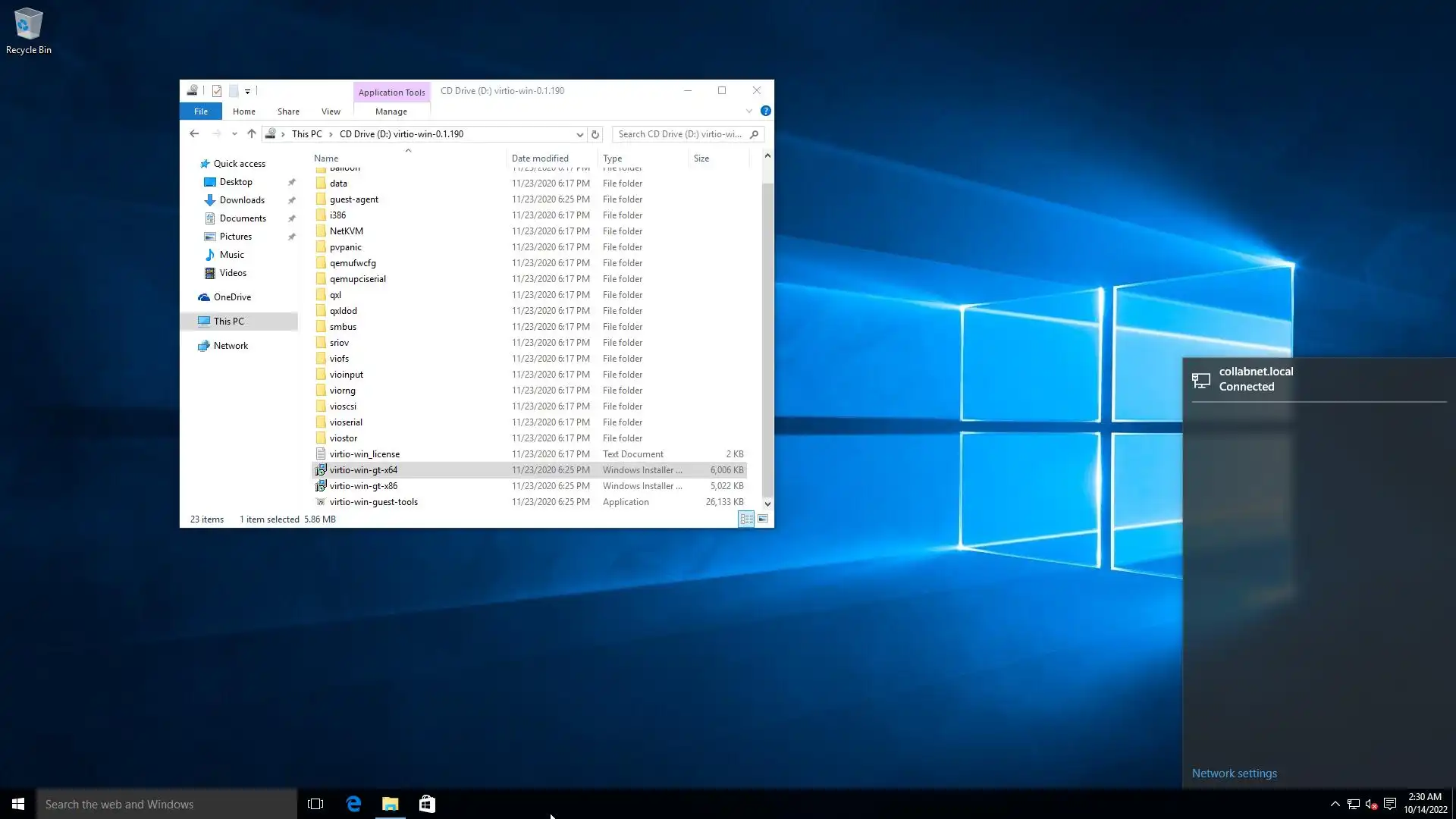This screenshot has width=1456, height=819.
Task: Click the Search CD Drive field
Action: point(680,134)
